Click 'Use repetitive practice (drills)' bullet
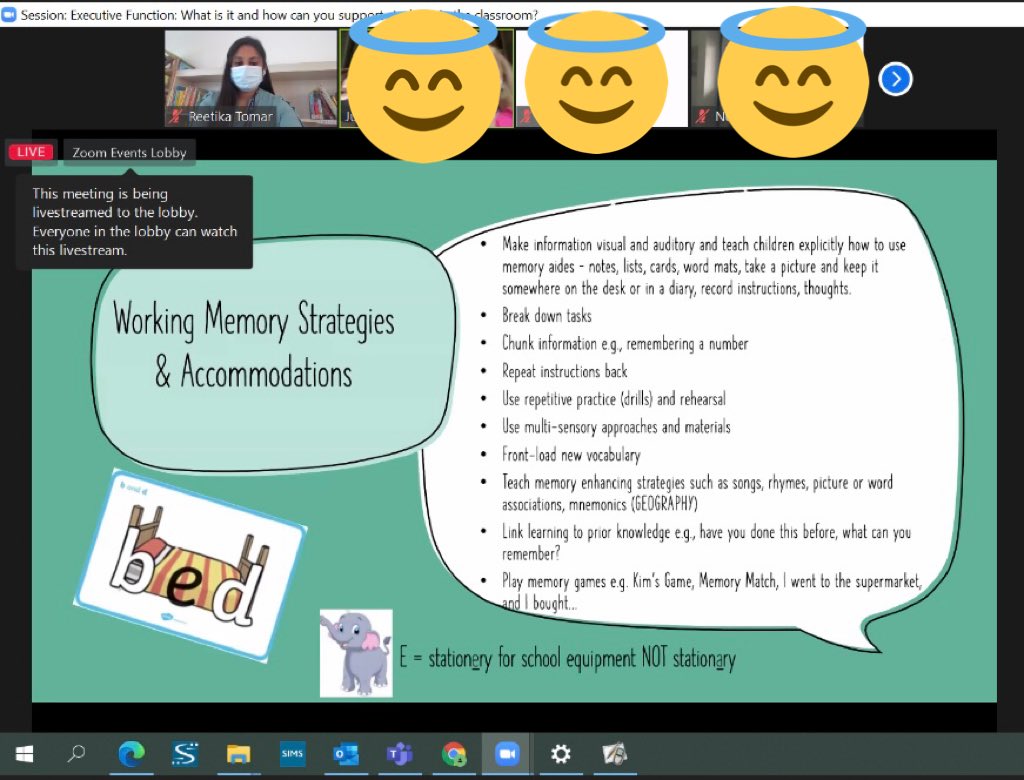Viewport: 1024px width, 780px height. coord(613,399)
